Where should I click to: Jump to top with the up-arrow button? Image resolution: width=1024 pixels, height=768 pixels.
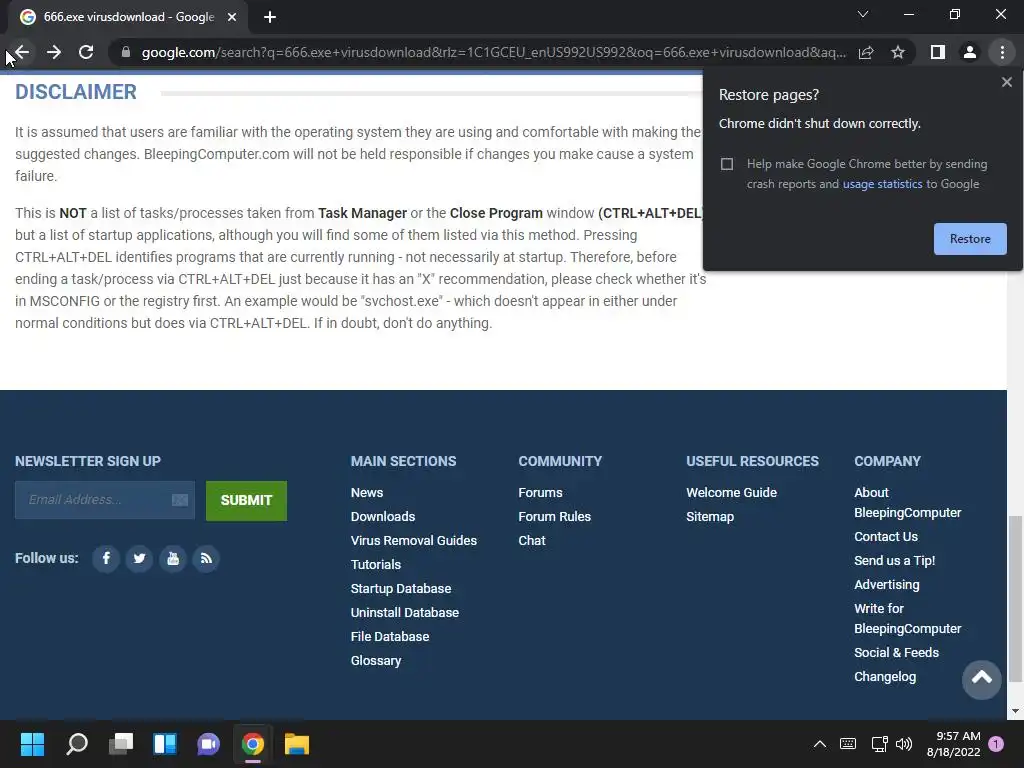coord(981,679)
